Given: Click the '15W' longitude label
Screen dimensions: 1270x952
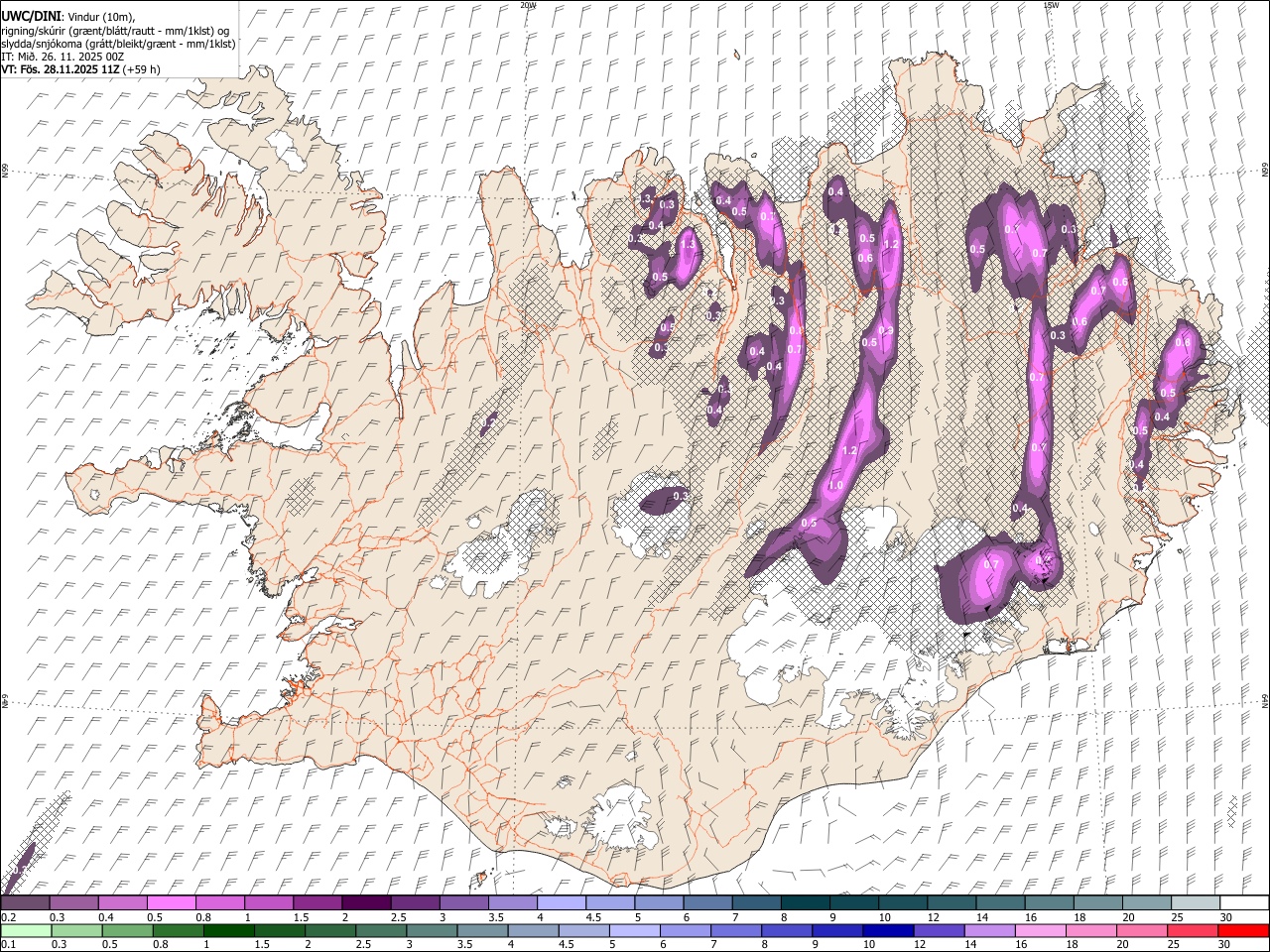Looking at the screenshot, I should click(x=1051, y=5).
